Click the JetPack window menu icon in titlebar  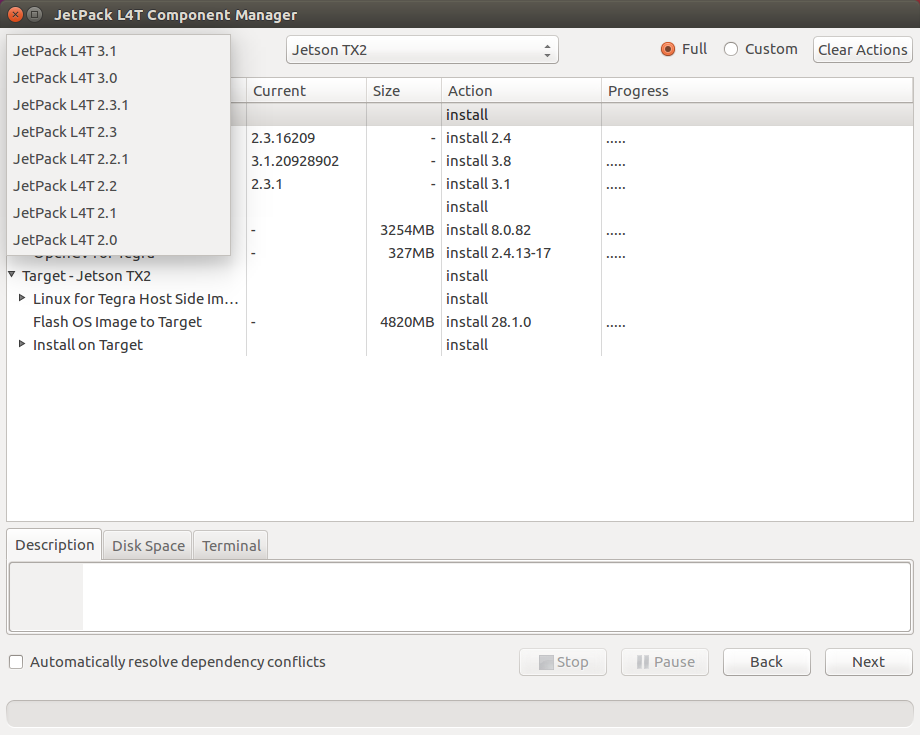pyautogui.click(x=34, y=14)
